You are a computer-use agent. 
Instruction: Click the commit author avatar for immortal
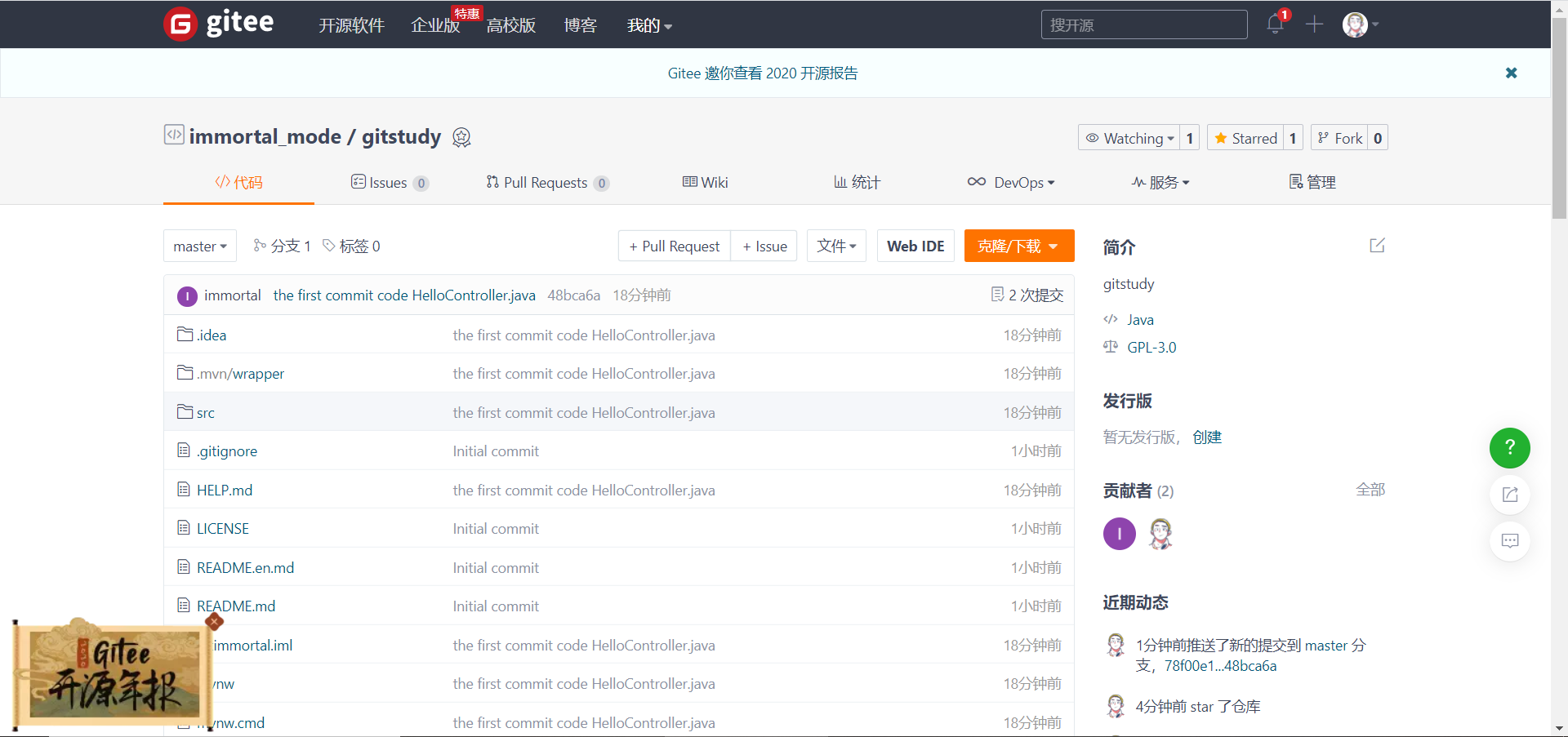[x=187, y=295]
